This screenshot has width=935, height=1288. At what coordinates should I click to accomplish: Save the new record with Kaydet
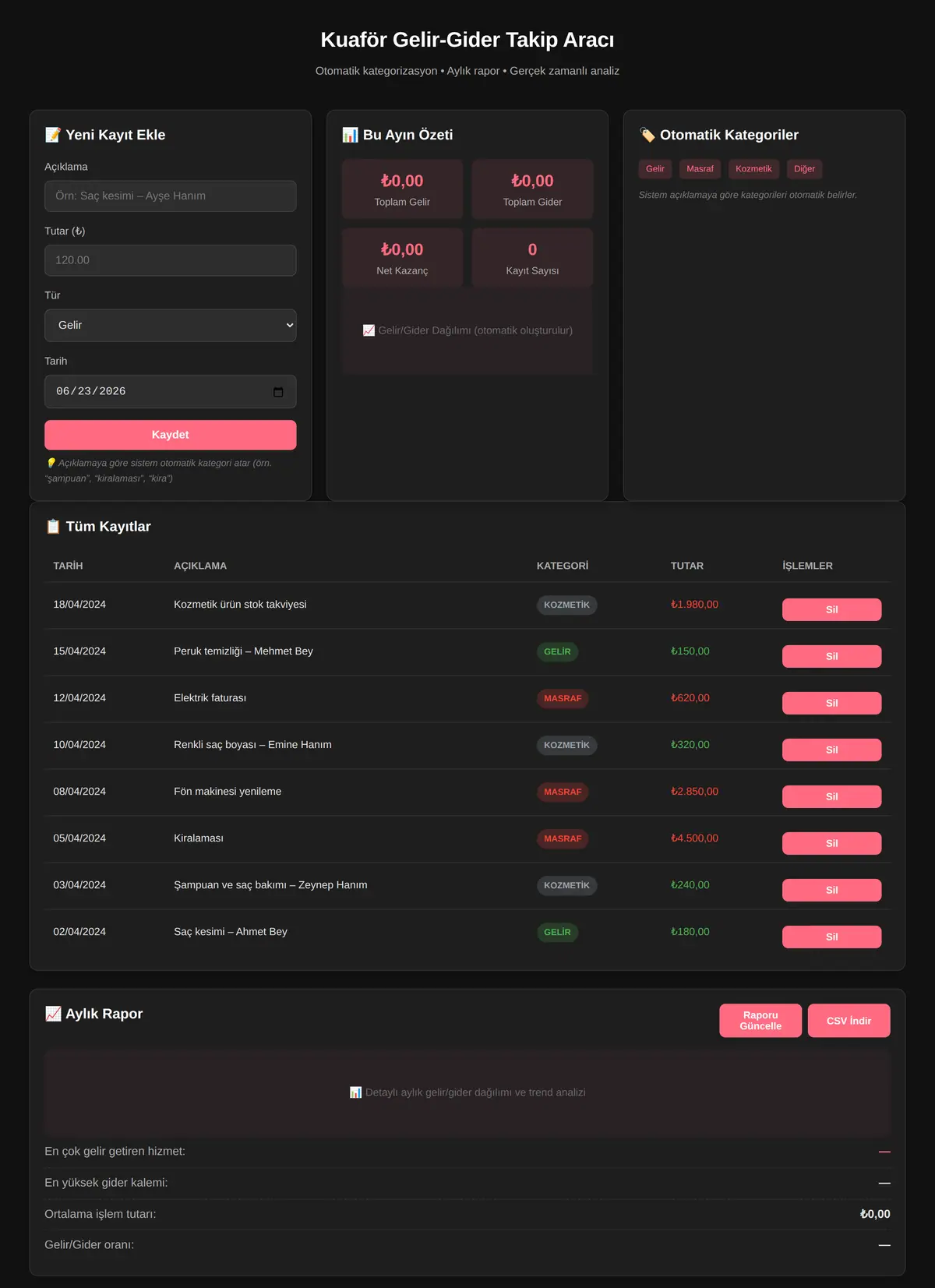pos(171,435)
